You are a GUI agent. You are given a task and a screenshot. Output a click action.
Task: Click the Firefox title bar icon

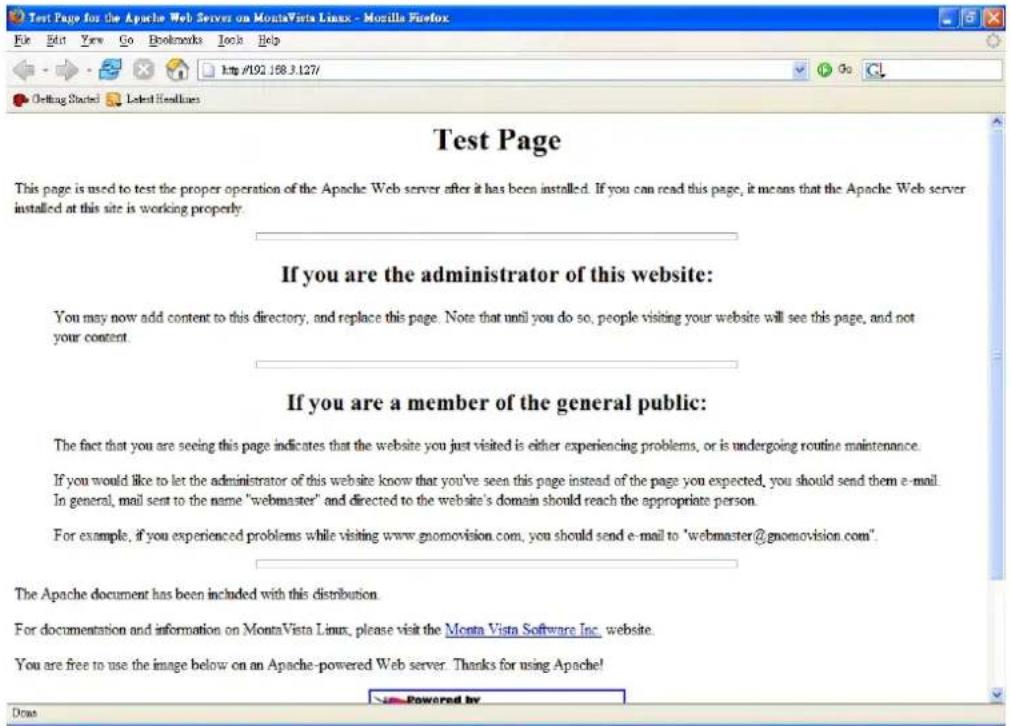click(17, 17)
